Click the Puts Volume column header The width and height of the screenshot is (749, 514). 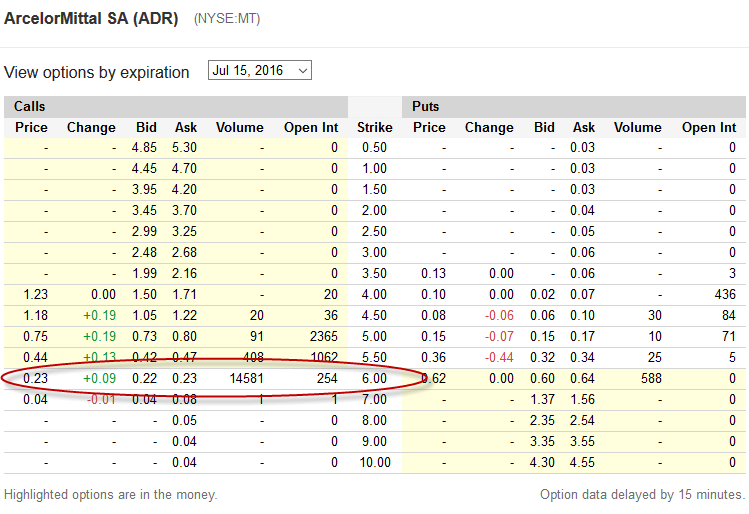pyautogui.click(x=638, y=128)
